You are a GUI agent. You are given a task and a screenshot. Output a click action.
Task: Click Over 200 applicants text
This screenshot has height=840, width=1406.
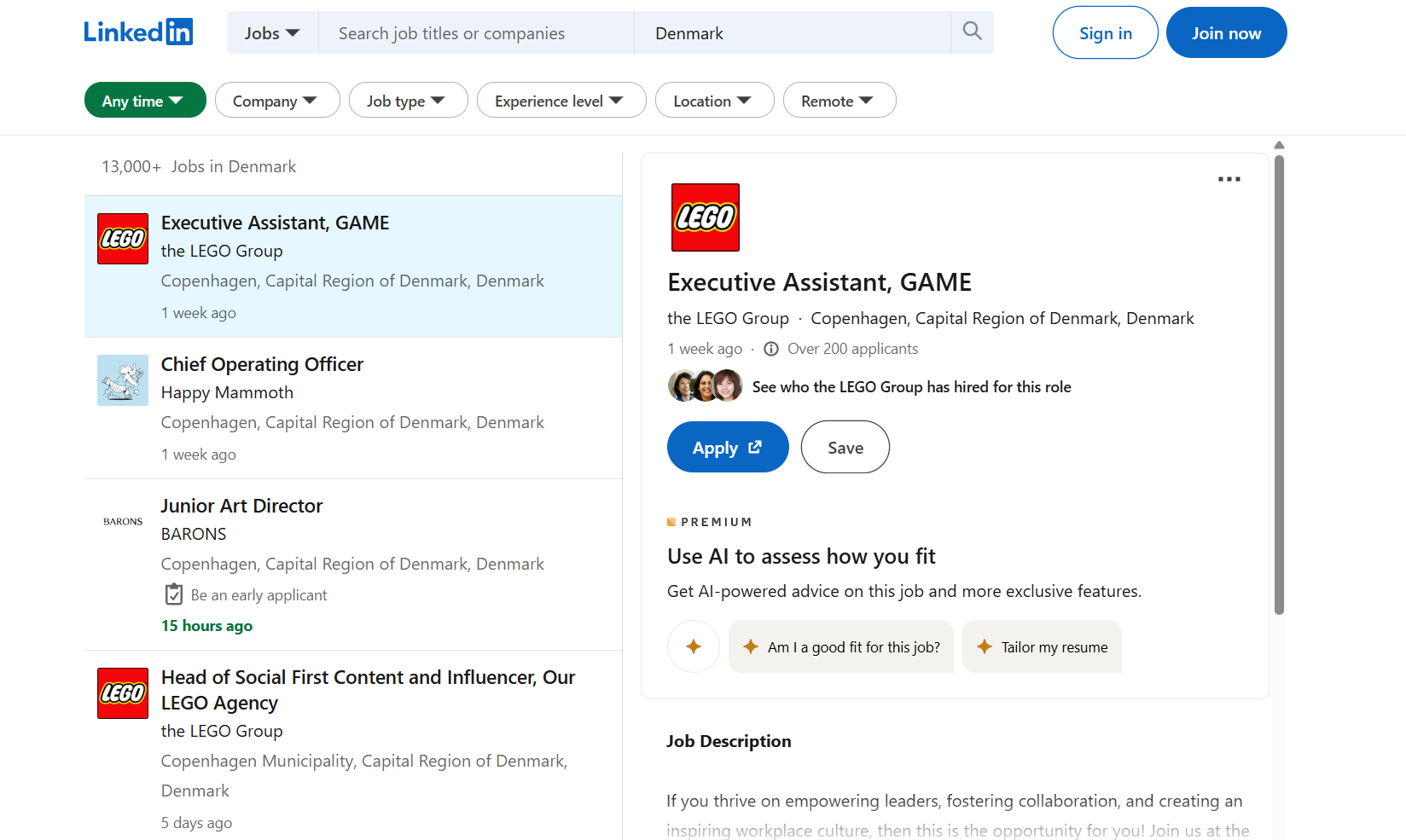(852, 349)
